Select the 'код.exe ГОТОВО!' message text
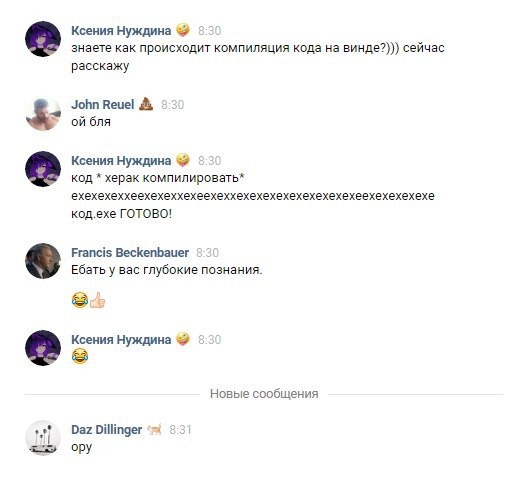The height and width of the screenshot is (481, 518). (121, 214)
